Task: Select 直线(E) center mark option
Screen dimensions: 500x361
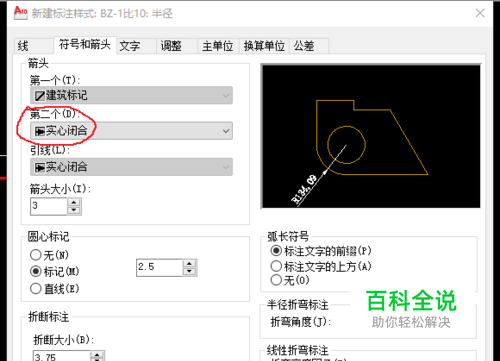Action: 54,288
